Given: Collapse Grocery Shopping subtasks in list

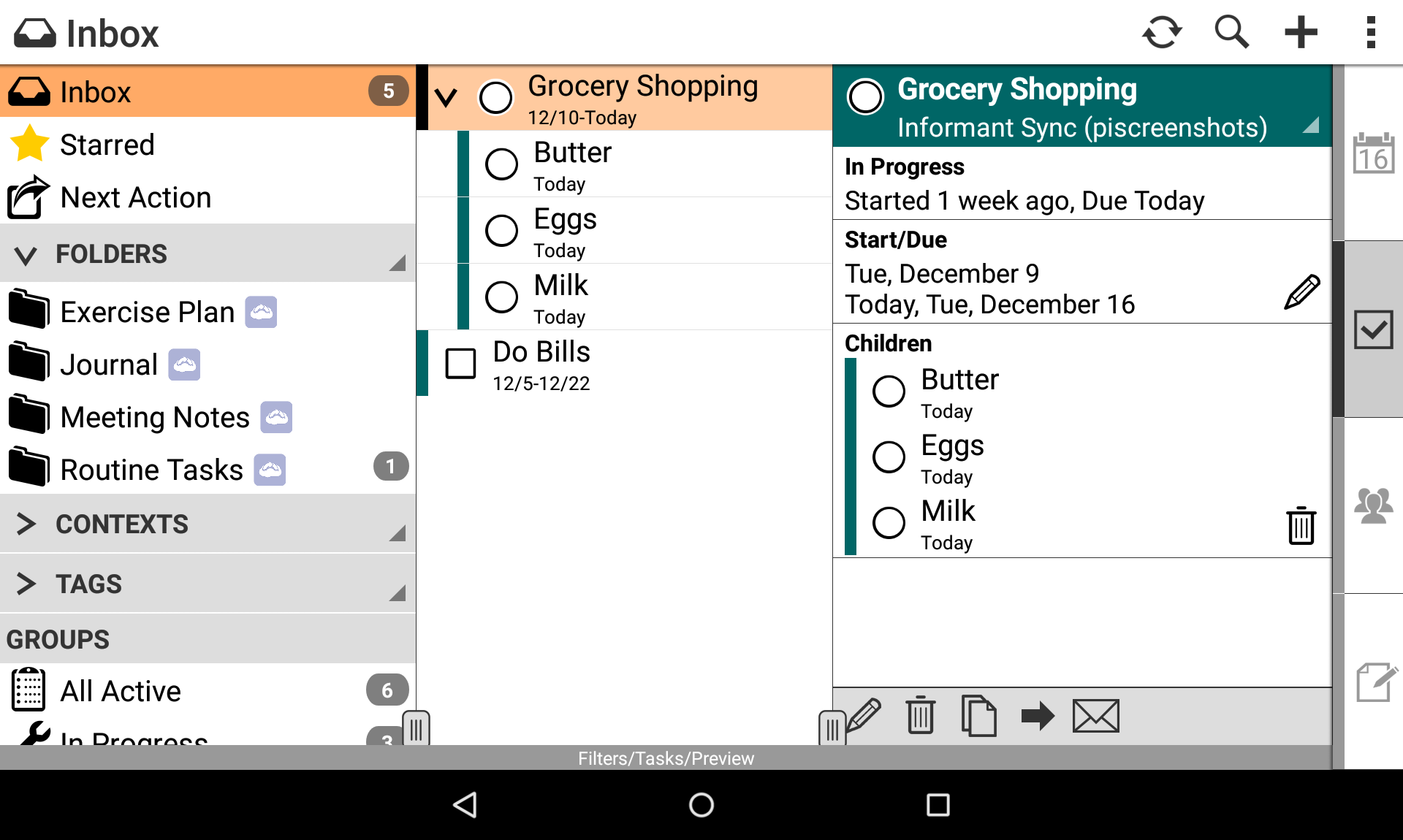Looking at the screenshot, I should click(x=446, y=97).
